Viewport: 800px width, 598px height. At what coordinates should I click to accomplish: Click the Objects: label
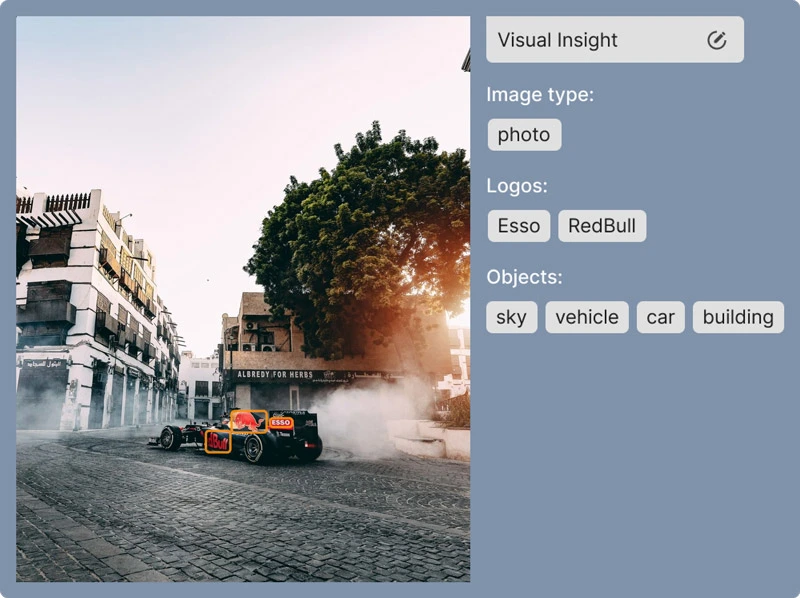pos(524,277)
